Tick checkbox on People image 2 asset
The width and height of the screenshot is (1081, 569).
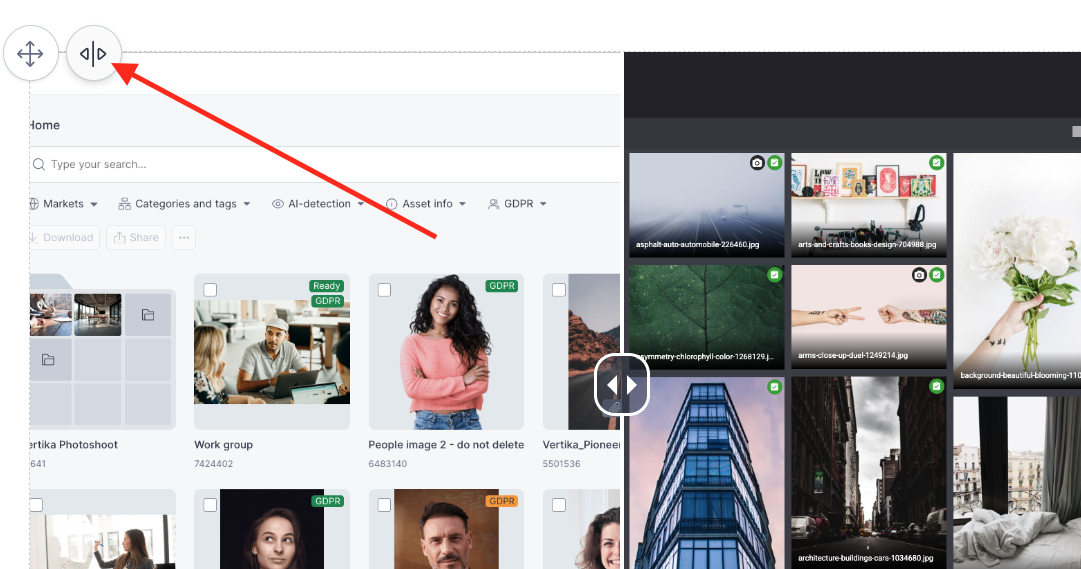tap(385, 290)
